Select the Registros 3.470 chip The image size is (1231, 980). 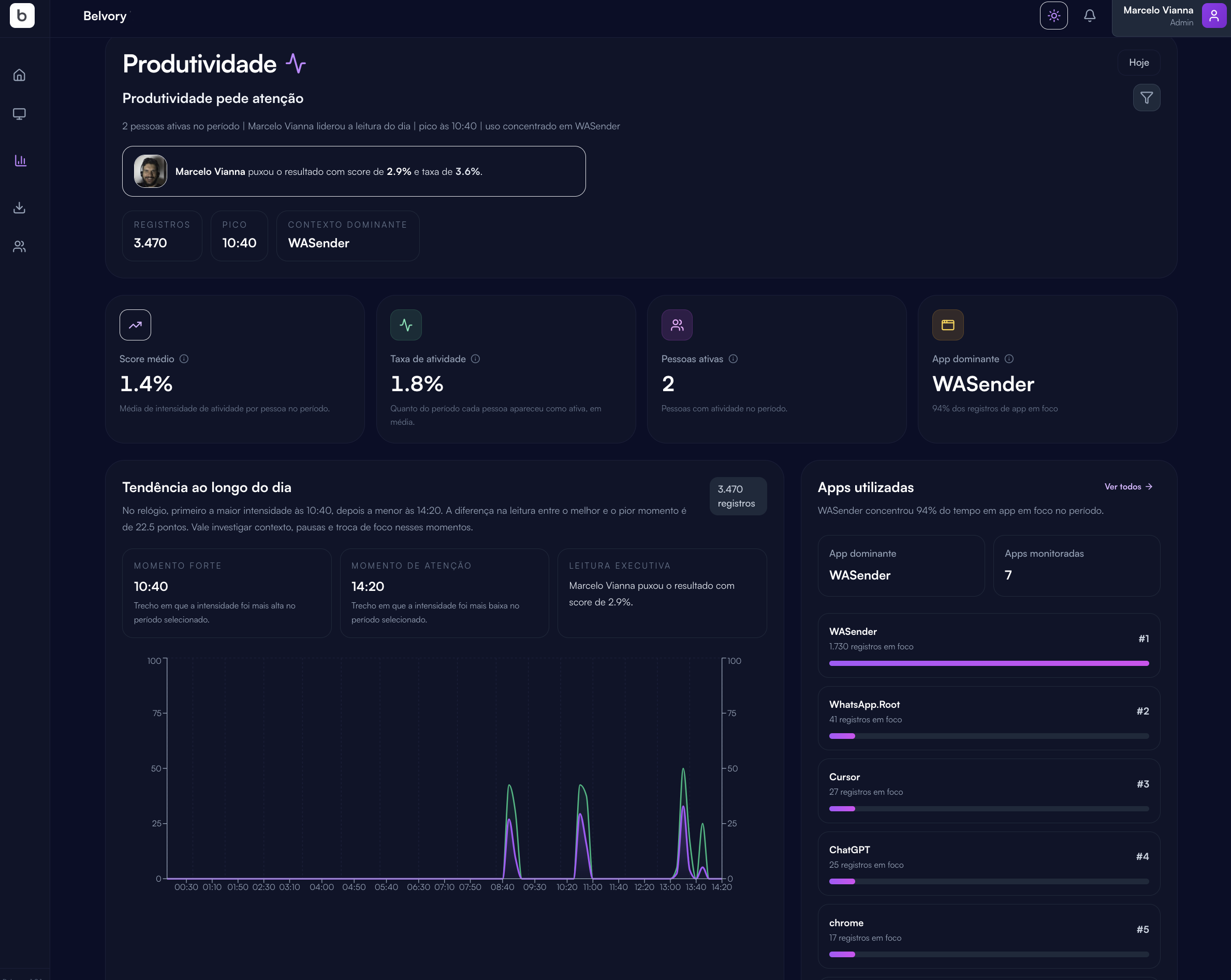[162, 236]
